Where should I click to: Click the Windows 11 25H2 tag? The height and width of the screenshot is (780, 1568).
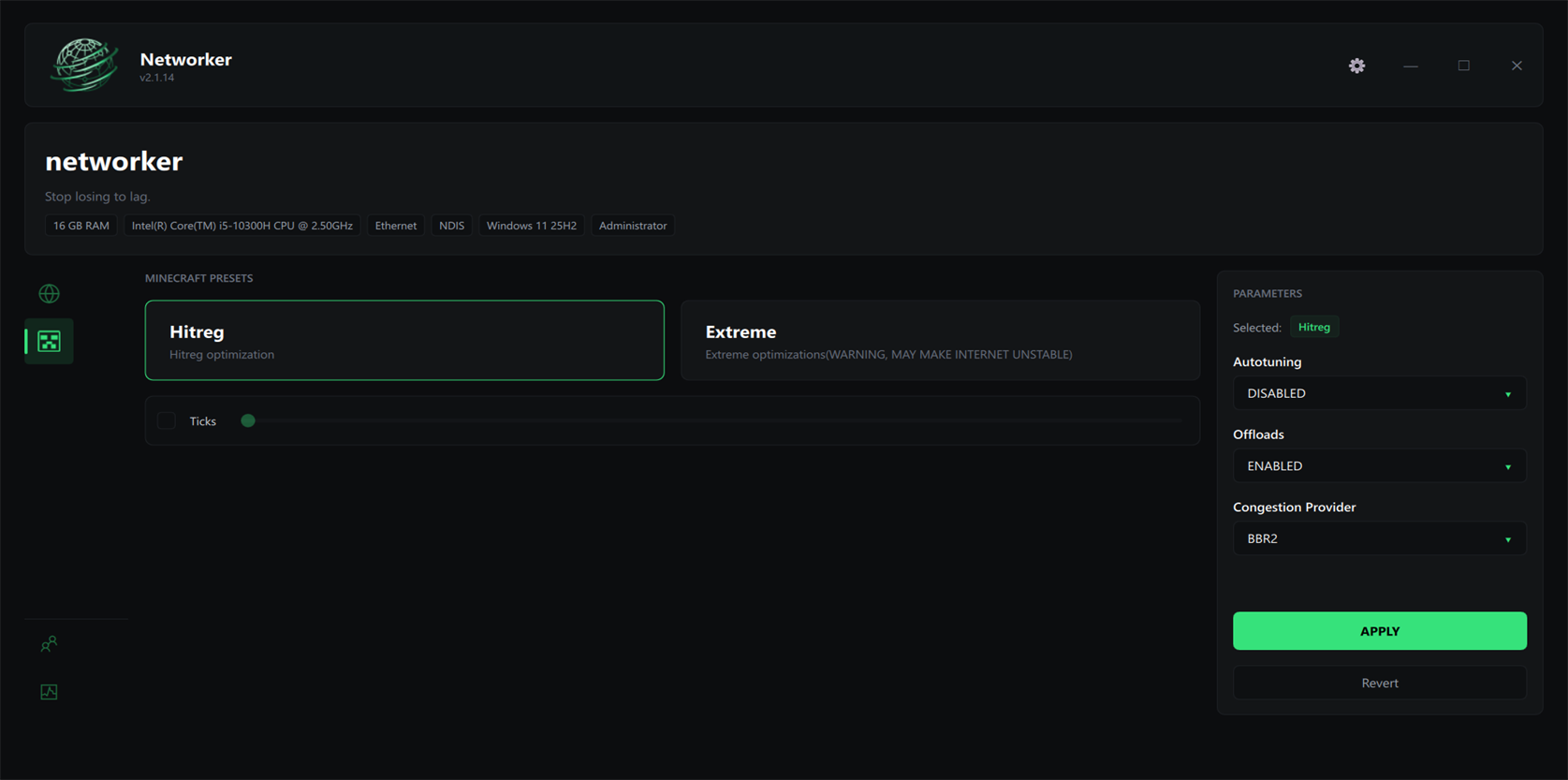(532, 226)
